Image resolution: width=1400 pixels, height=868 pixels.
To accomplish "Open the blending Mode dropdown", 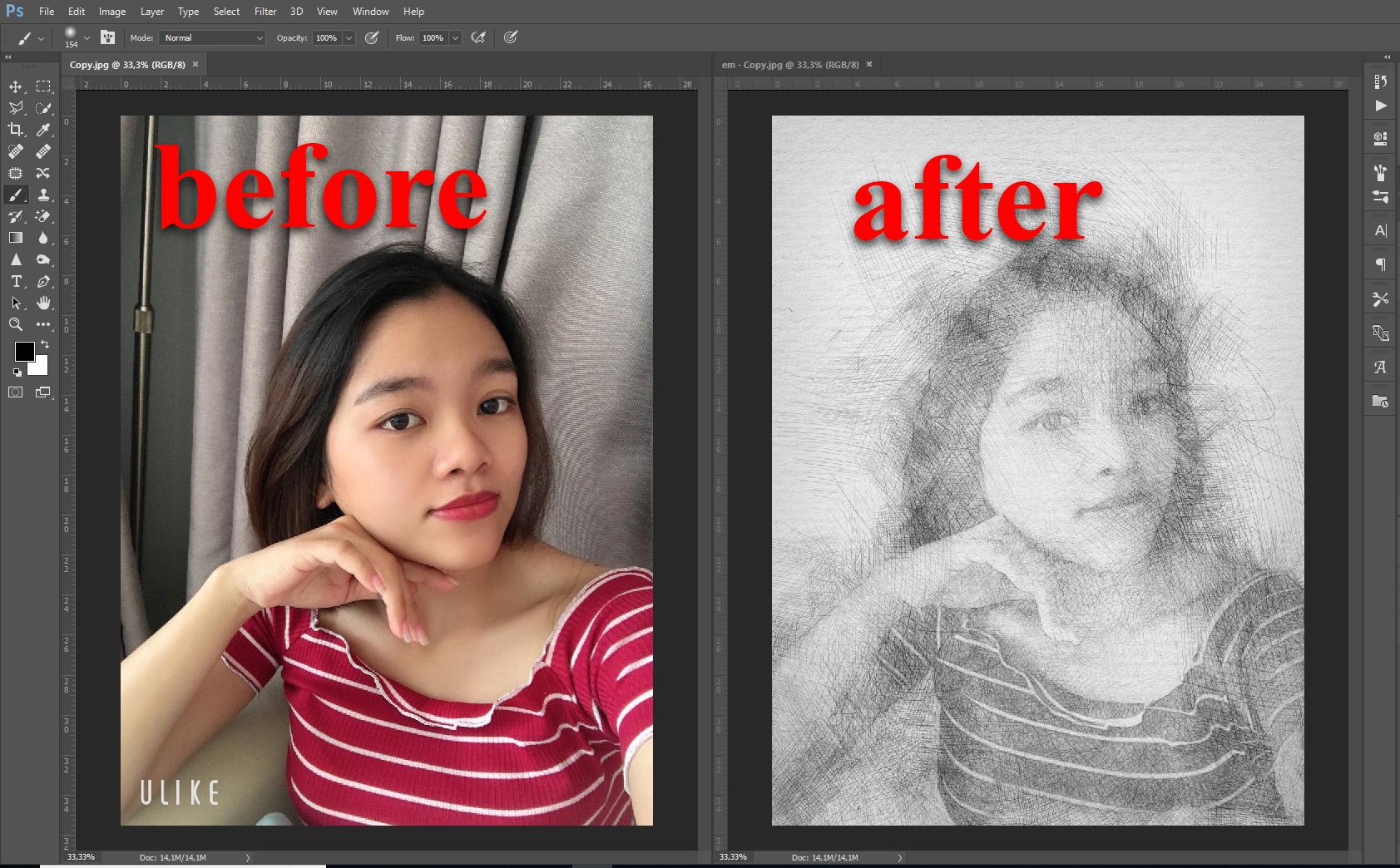I will click(212, 37).
